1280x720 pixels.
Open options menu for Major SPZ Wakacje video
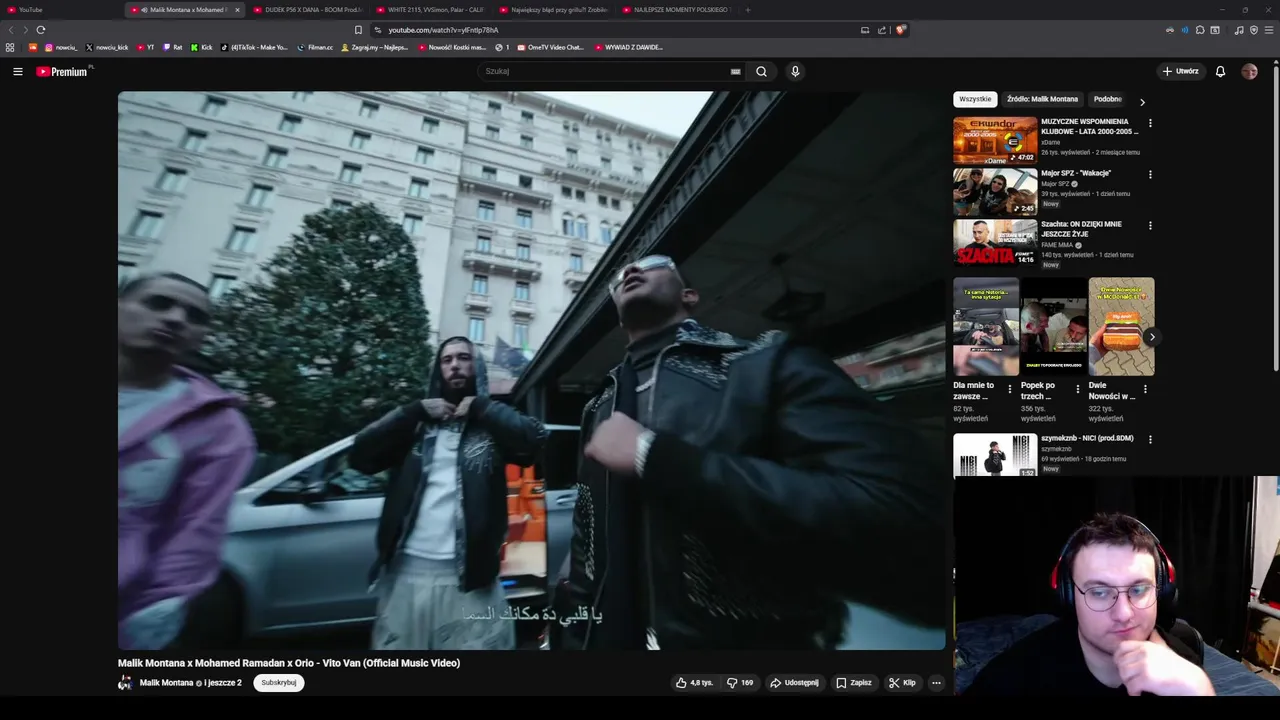click(1150, 174)
